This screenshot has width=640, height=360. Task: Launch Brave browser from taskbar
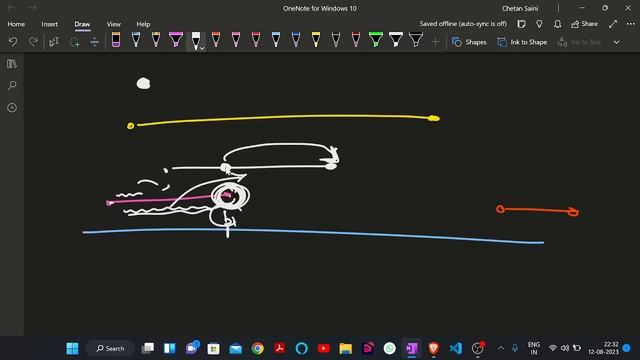(433, 348)
